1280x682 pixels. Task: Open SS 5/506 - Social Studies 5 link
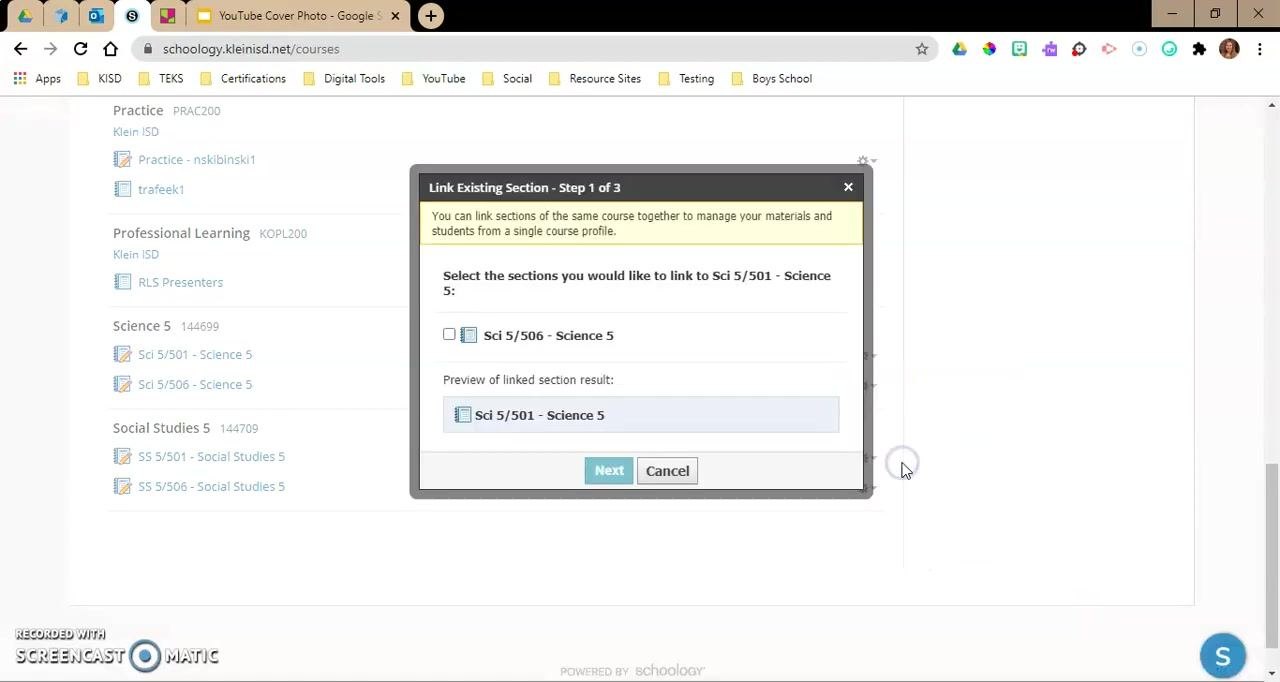(211, 486)
